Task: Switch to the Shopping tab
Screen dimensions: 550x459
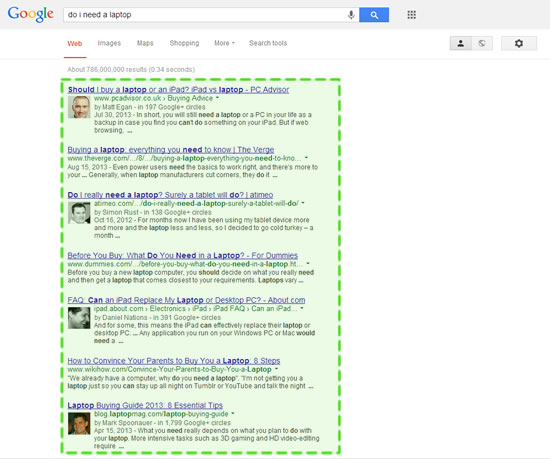Action: 184,43
